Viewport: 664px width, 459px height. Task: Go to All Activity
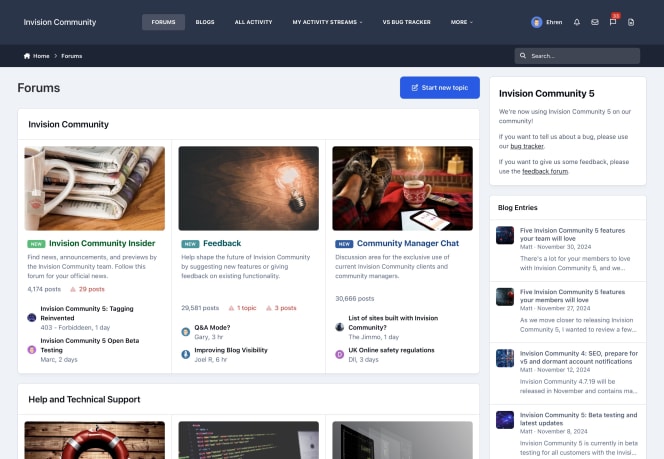click(254, 22)
